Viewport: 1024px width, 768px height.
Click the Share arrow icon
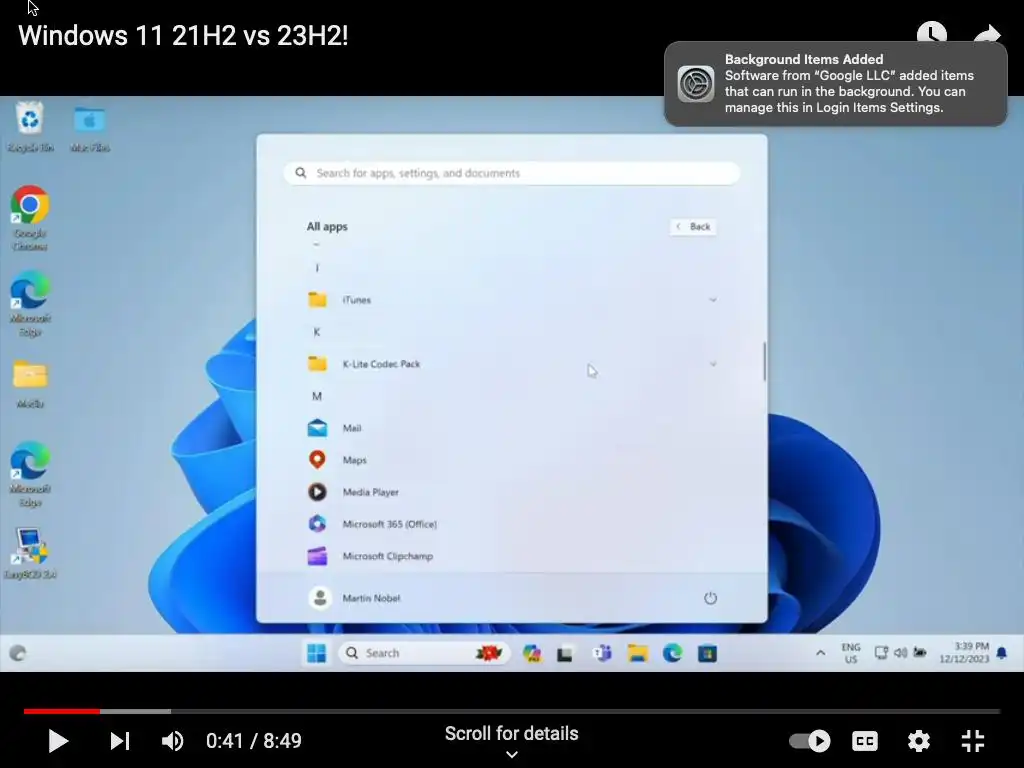coord(987,35)
